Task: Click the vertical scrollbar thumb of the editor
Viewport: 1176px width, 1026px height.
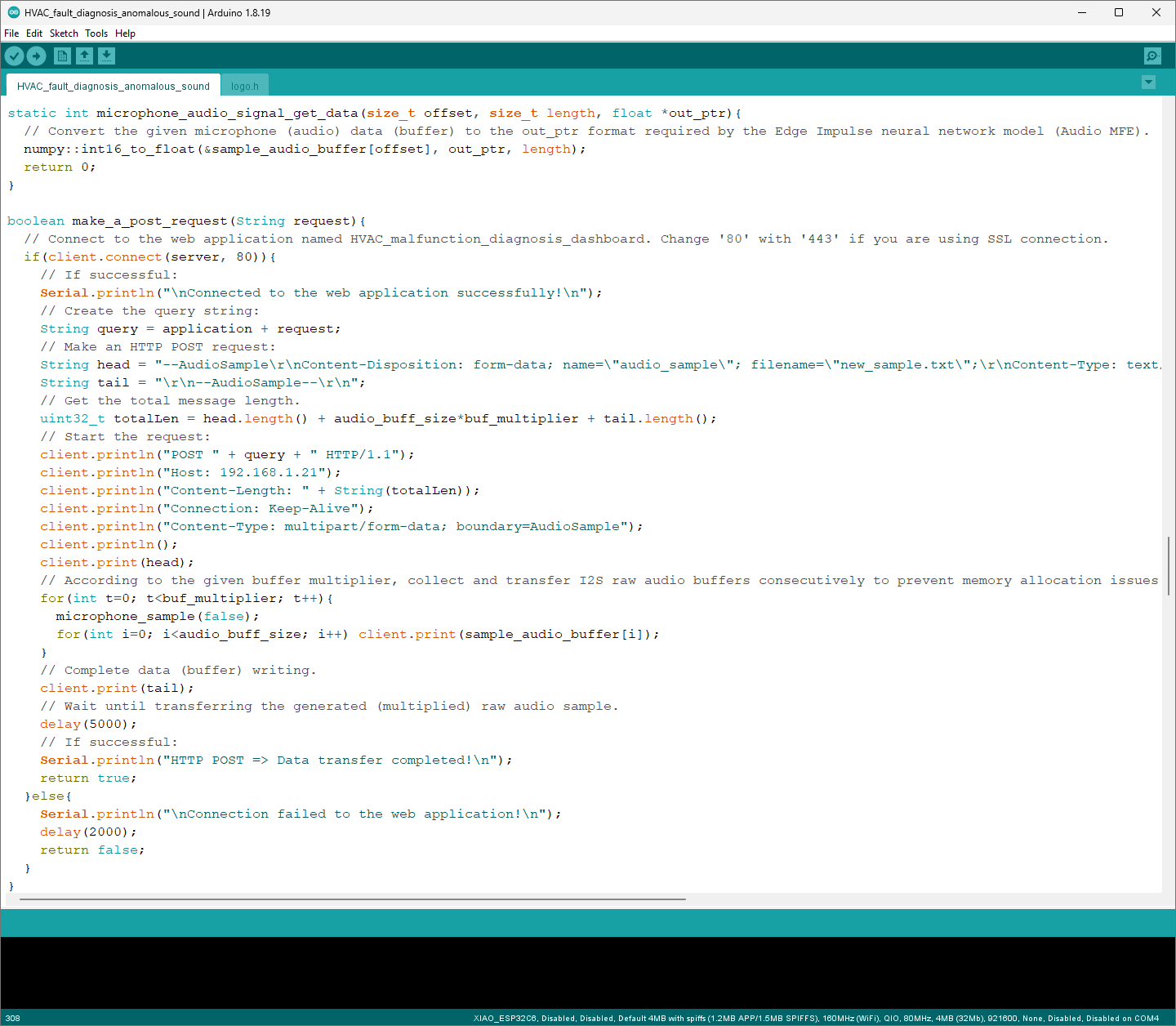Action: [x=1169, y=565]
